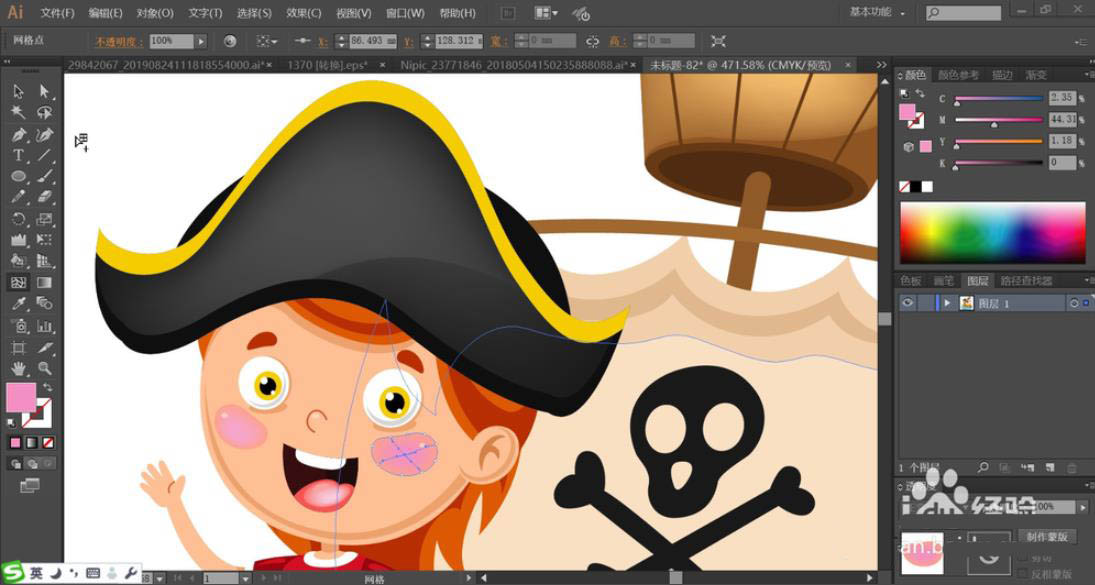Screen dimensions: 1095x585
Task: Select the Symbol Sprayer tool
Action: click(18, 326)
